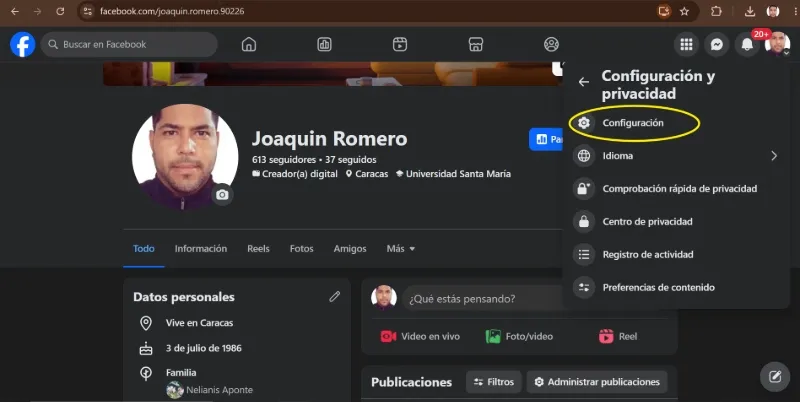Click the blue panel button beside profile name
Image resolution: width=800 pixels, height=402 pixels.
545,139
